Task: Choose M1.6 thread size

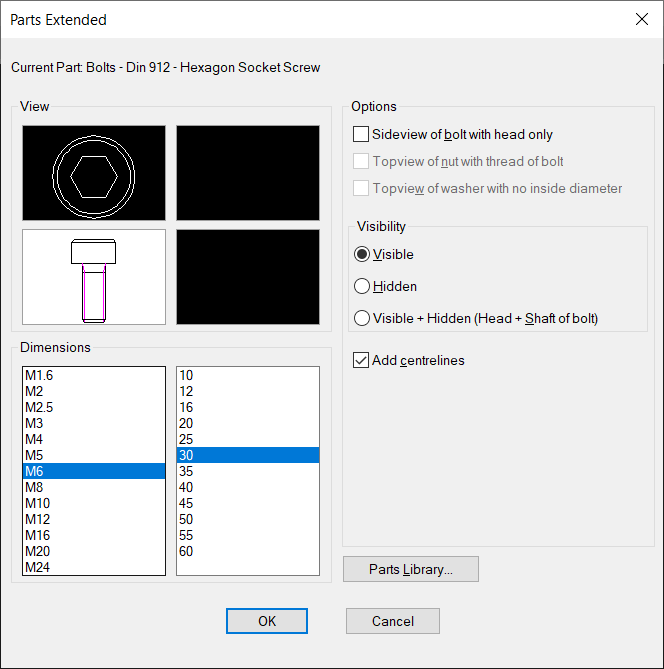Action: pyautogui.click(x=94, y=375)
